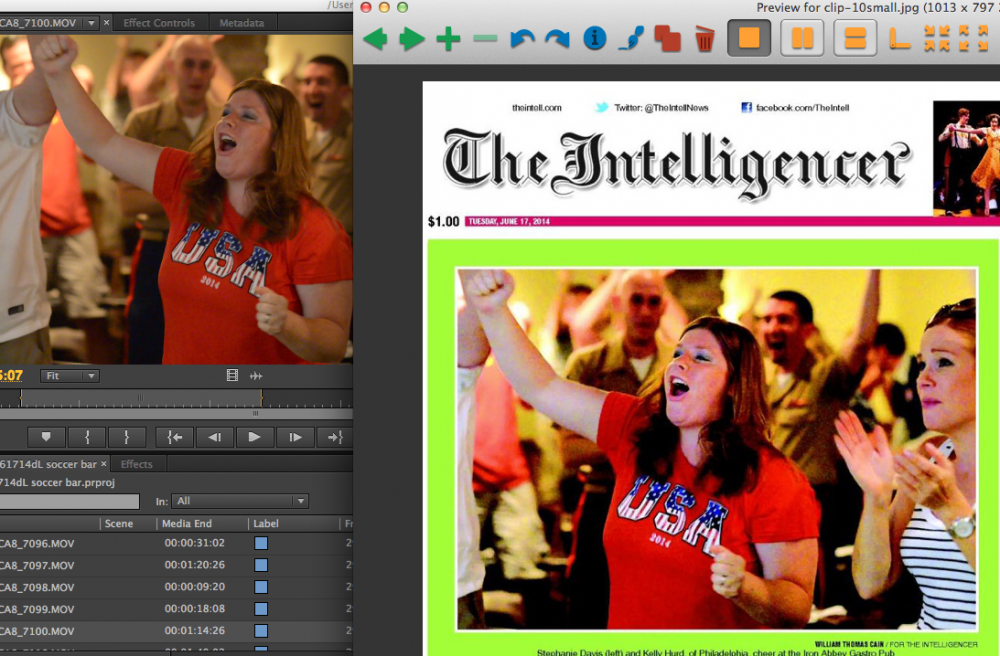Click the filmstrip Drag Video Only icon
1000x656 pixels.
click(232, 375)
